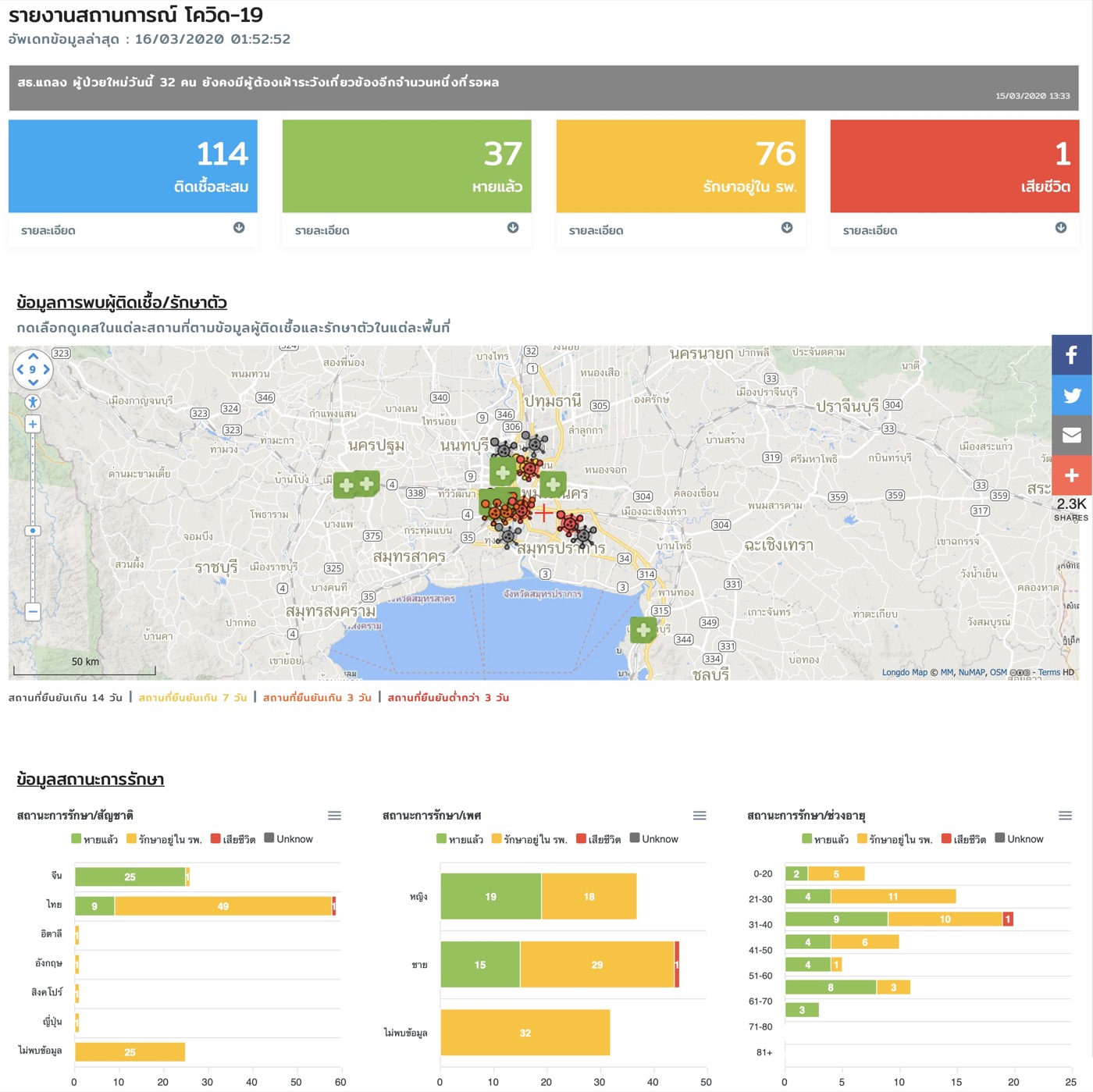Open the Longdo Map link
This screenshot has height=1092, width=1093.
pyautogui.click(x=904, y=672)
